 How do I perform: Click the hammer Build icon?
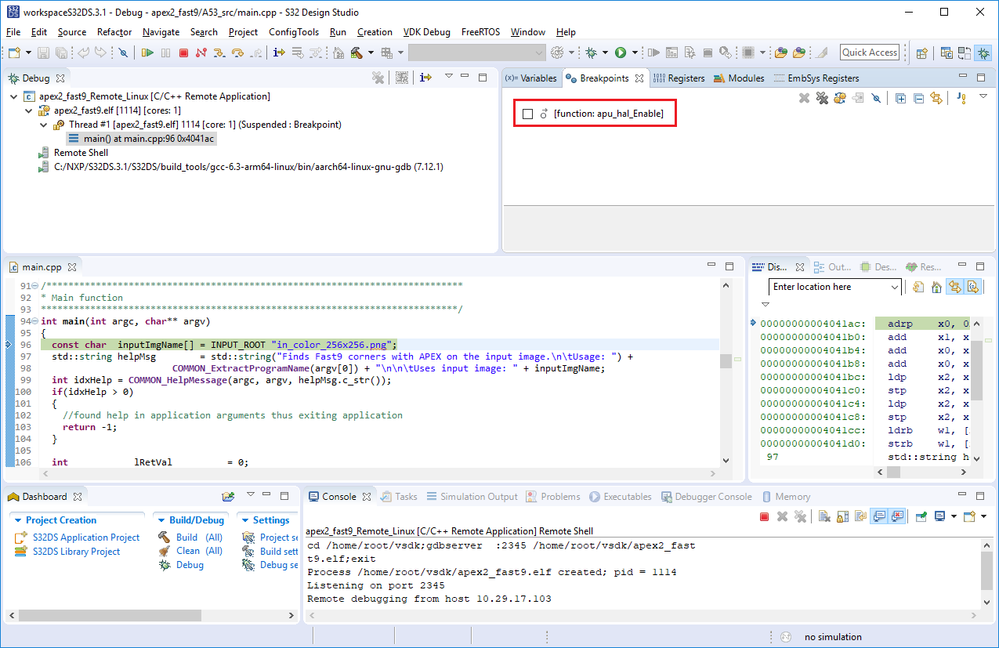pyautogui.click(x=357, y=53)
